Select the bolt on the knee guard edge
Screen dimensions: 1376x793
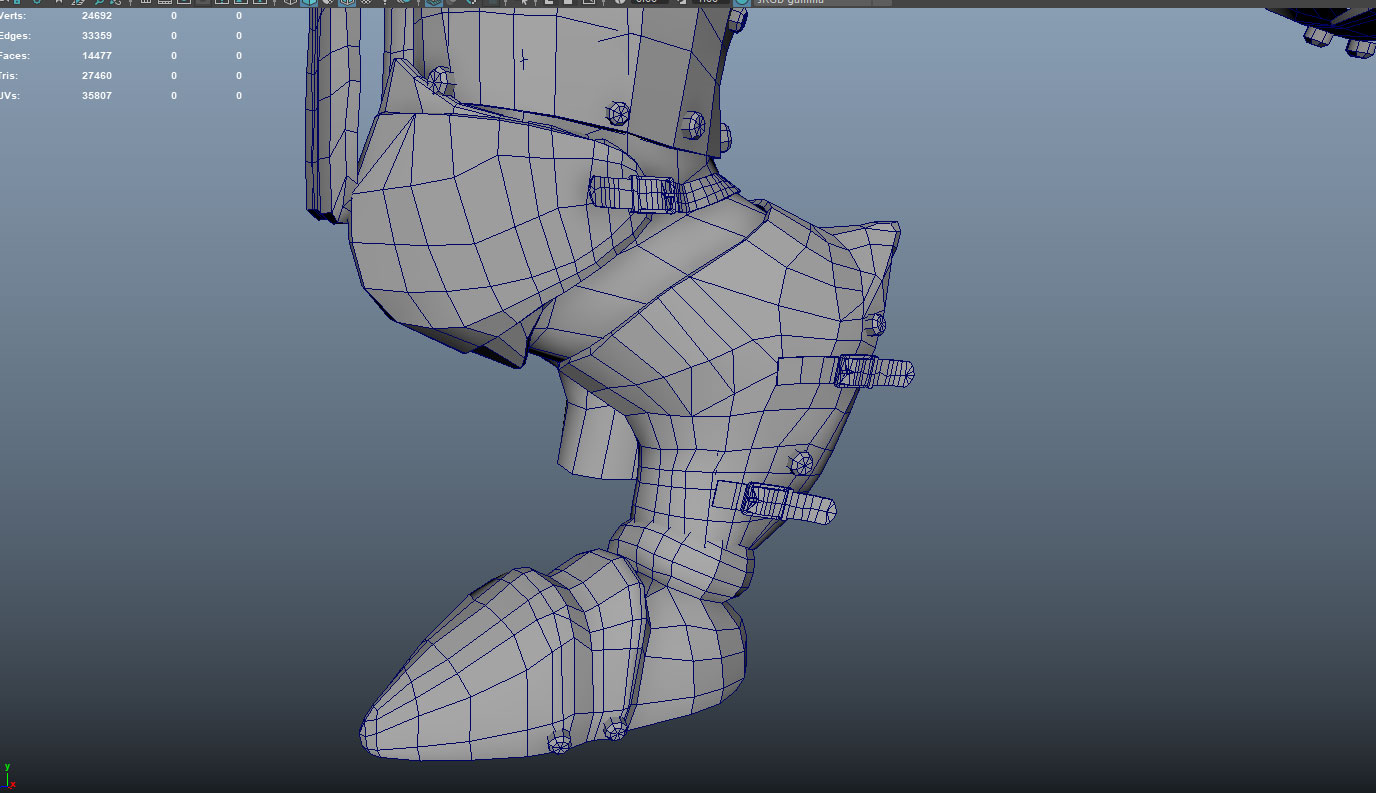[874, 323]
